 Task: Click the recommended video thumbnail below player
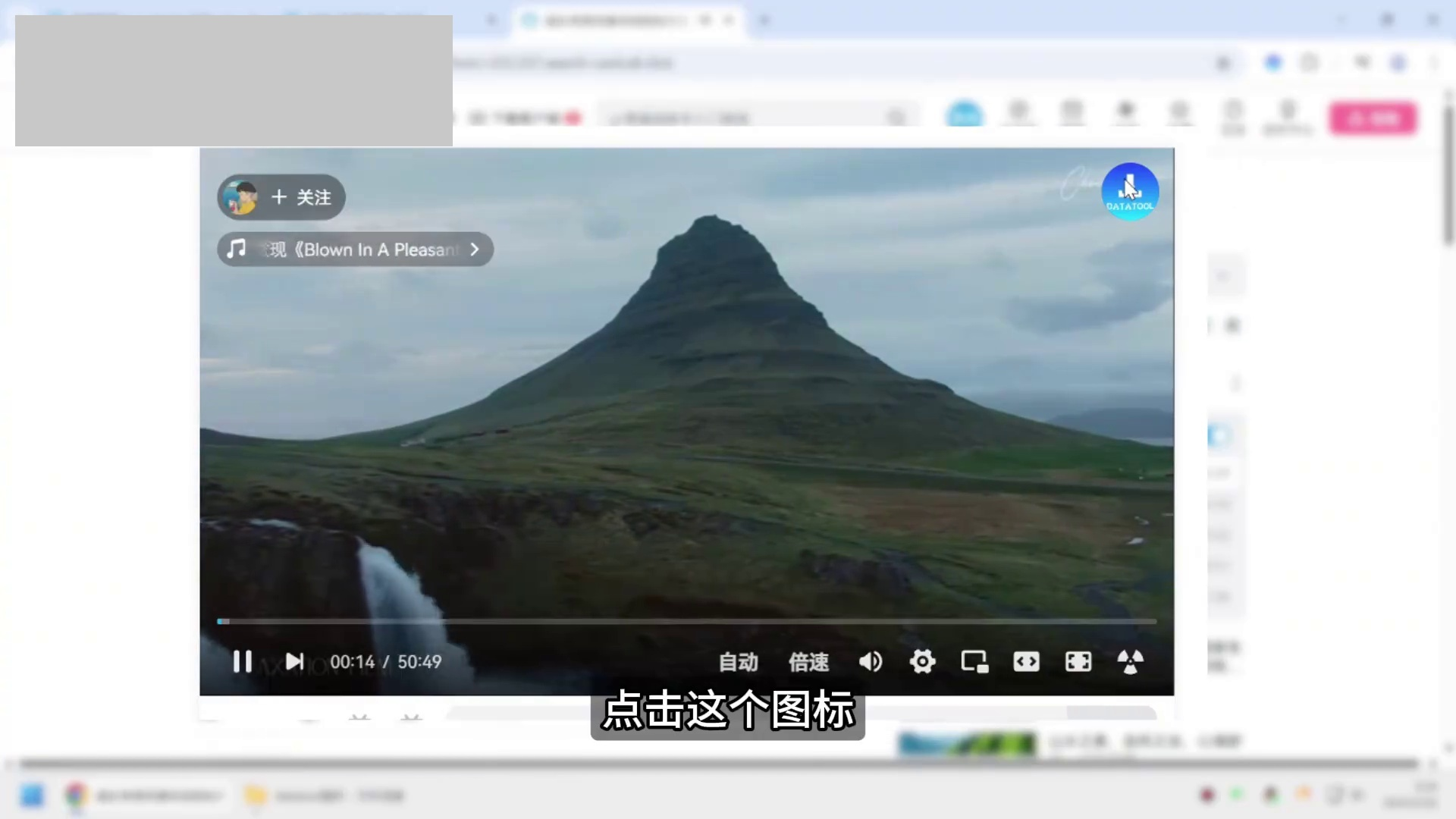(x=966, y=743)
